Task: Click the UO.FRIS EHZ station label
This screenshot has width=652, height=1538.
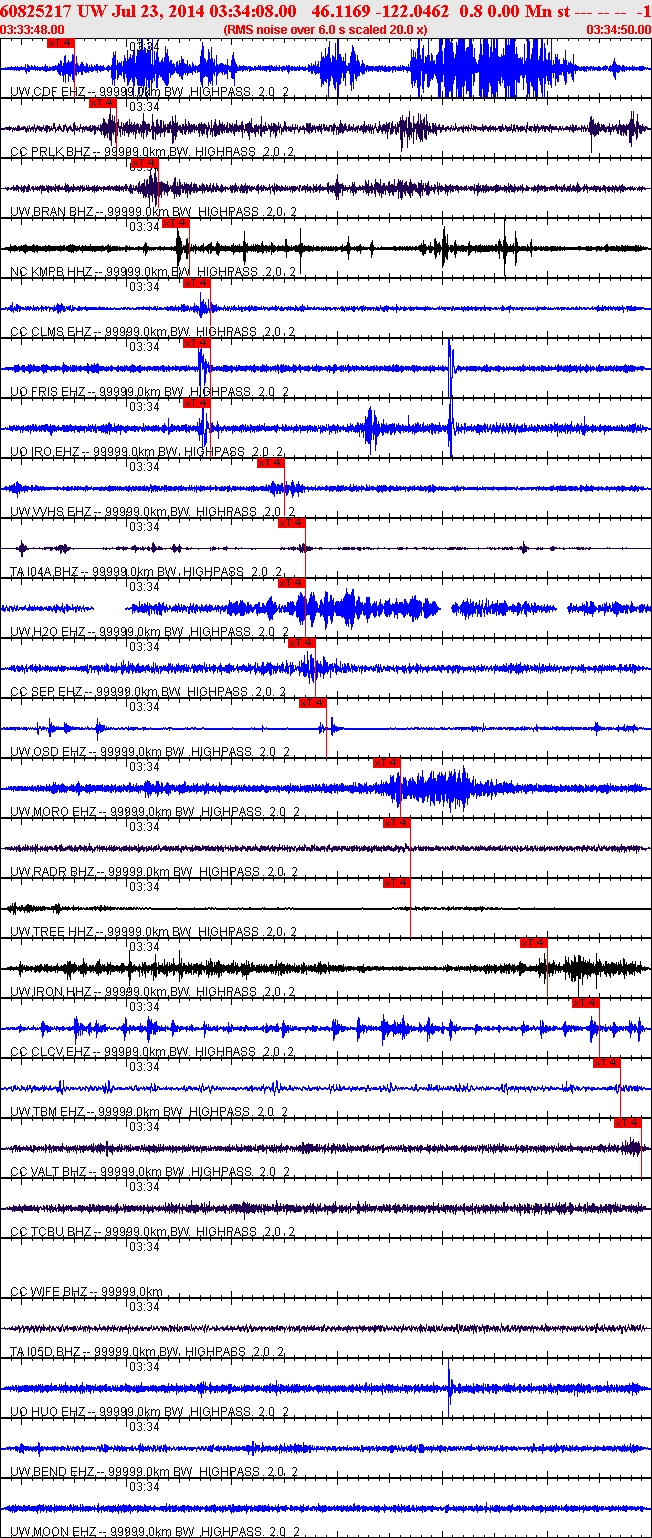Action: tap(48, 391)
